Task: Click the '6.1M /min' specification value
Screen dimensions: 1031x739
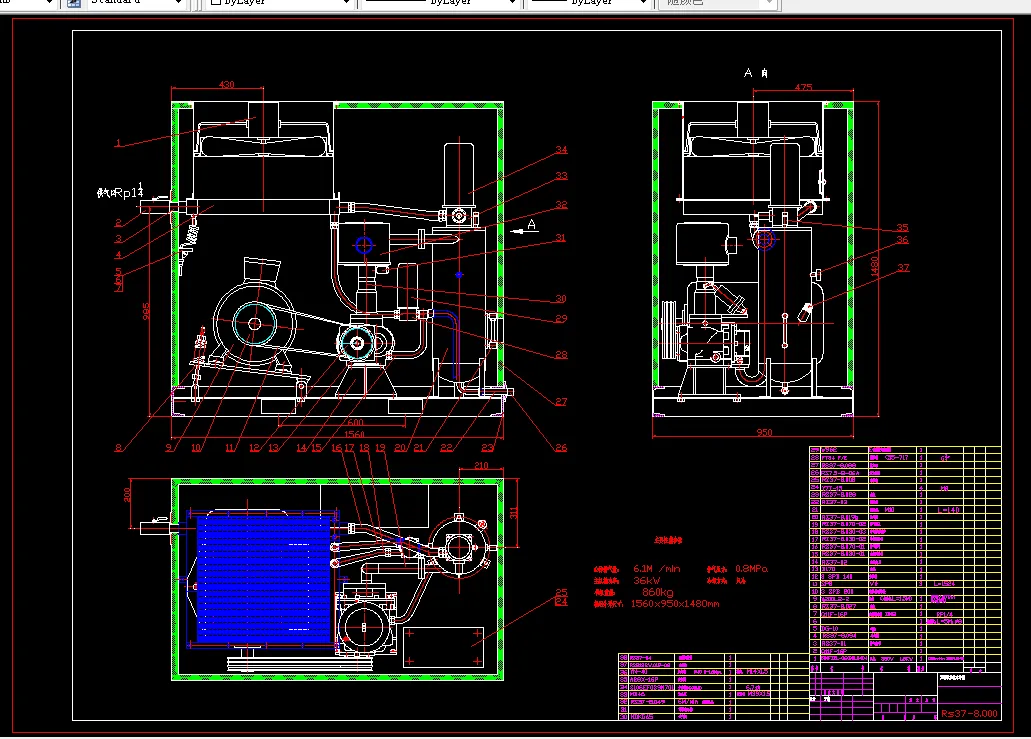Action: (656, 569)
